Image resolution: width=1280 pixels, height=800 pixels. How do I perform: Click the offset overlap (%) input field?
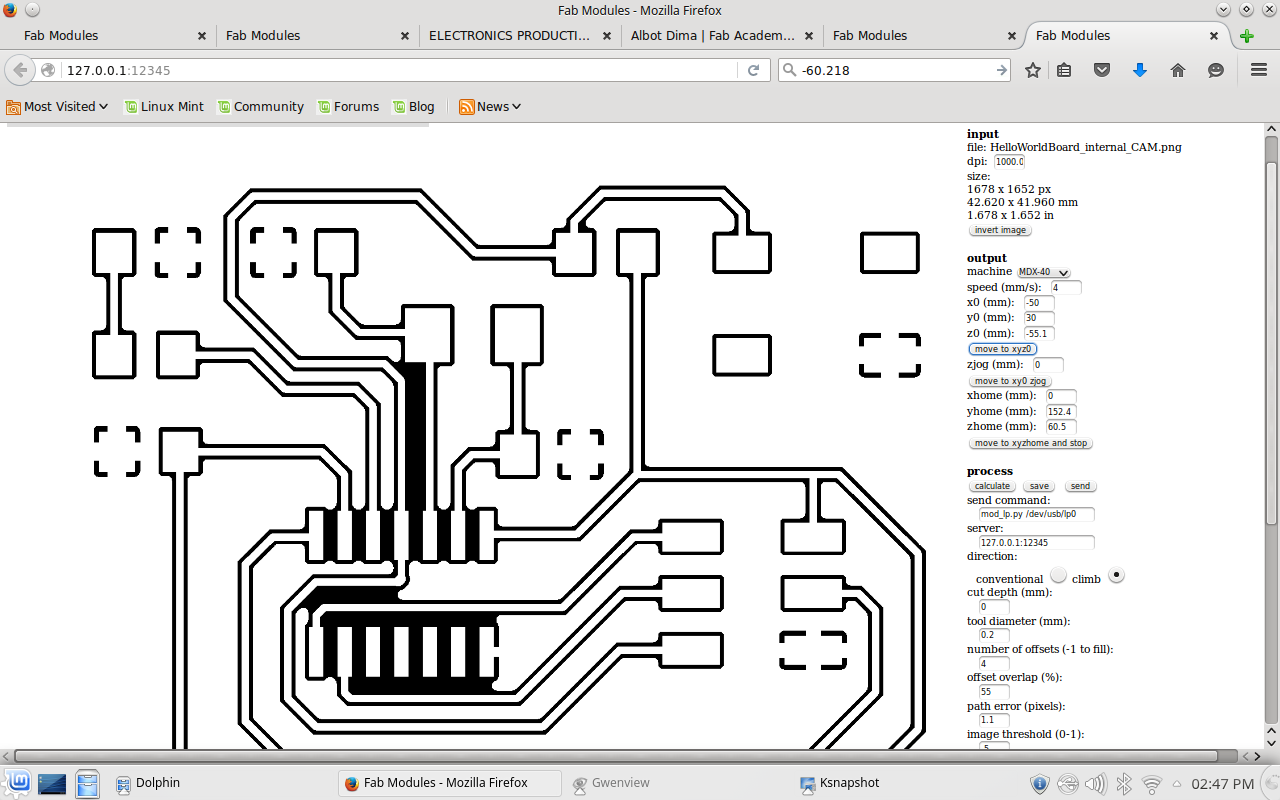coord(994,691)
